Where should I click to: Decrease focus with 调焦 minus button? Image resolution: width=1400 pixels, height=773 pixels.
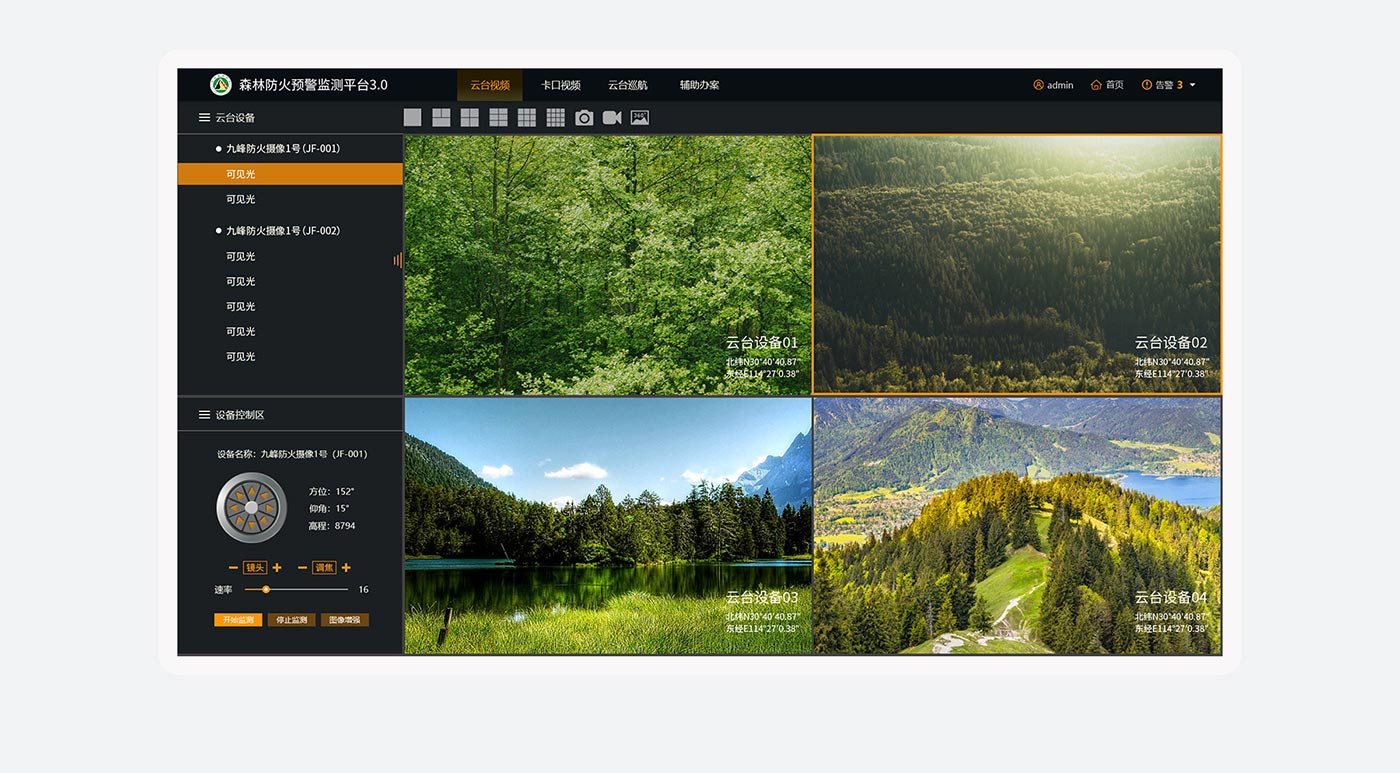(302, 568)
